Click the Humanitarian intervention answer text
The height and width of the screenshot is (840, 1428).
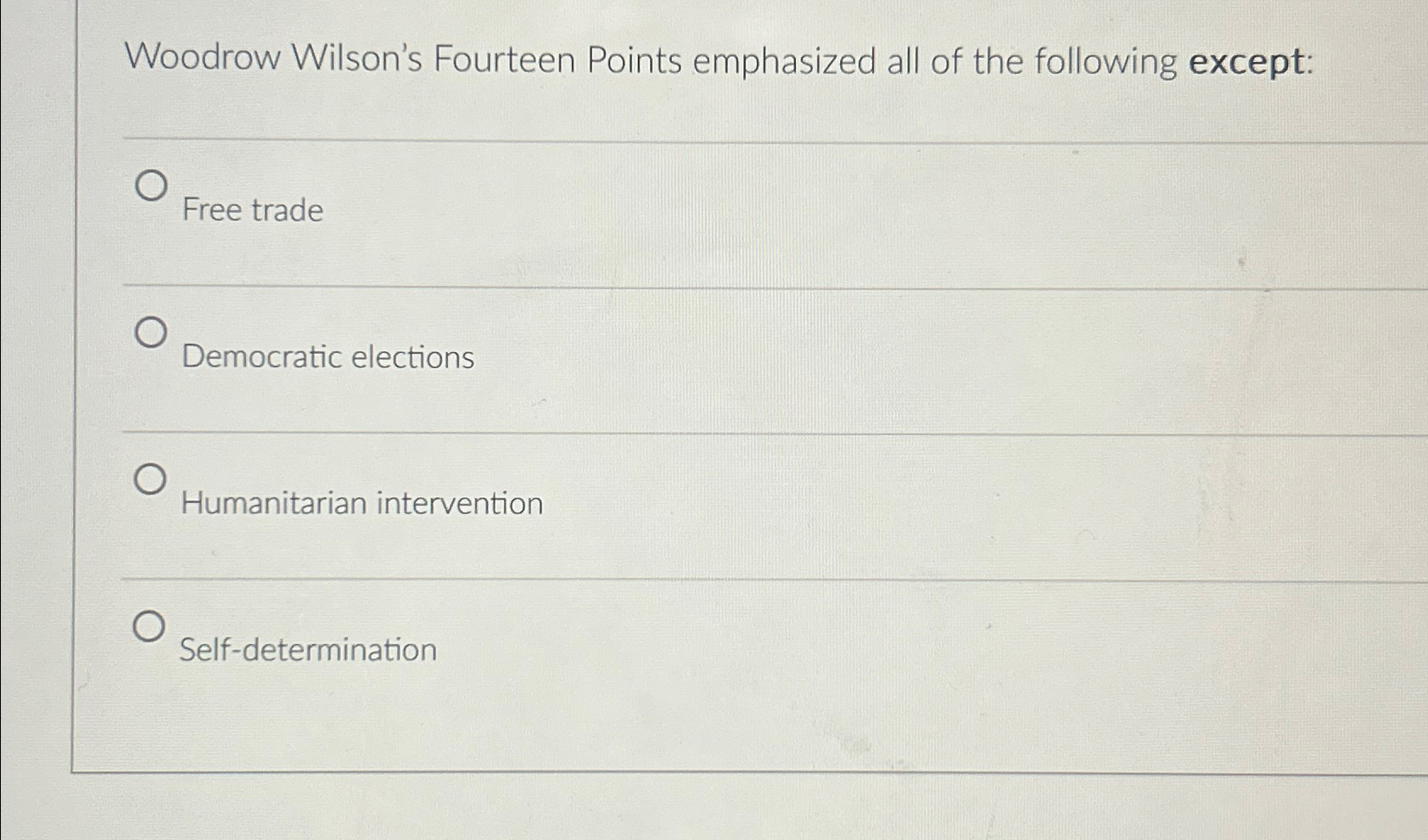[x=363, y=502]
